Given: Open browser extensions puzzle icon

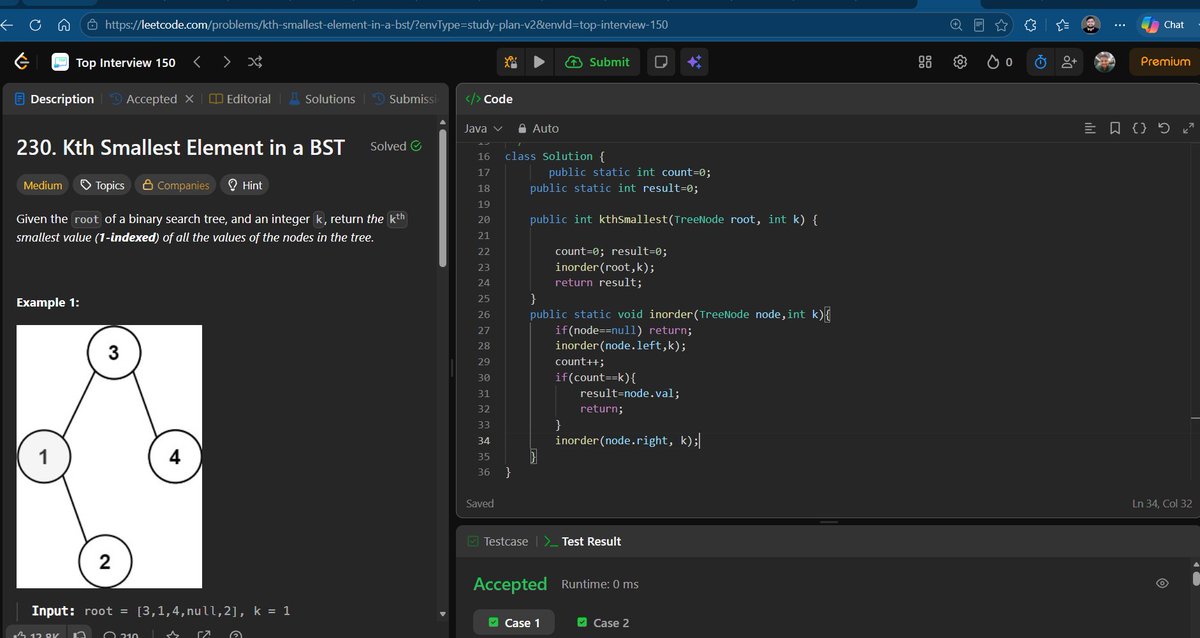Looking at the screenshot, I should coord(1029,24).
